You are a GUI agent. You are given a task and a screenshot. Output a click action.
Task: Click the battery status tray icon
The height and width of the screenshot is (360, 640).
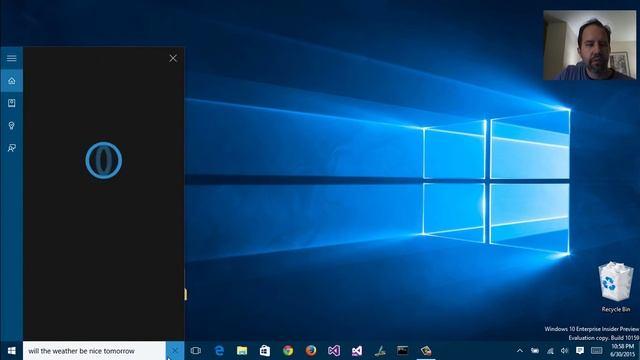coord(535,351)
